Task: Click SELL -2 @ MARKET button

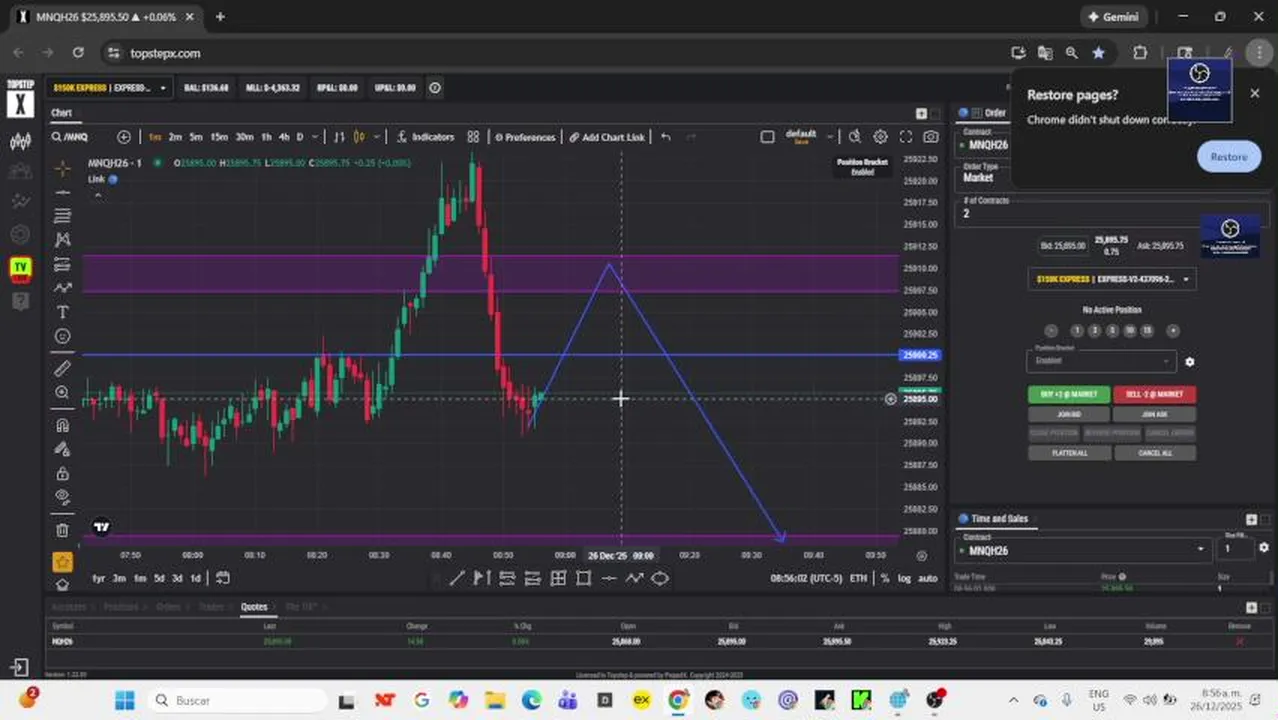Action: pos(1154,394)
